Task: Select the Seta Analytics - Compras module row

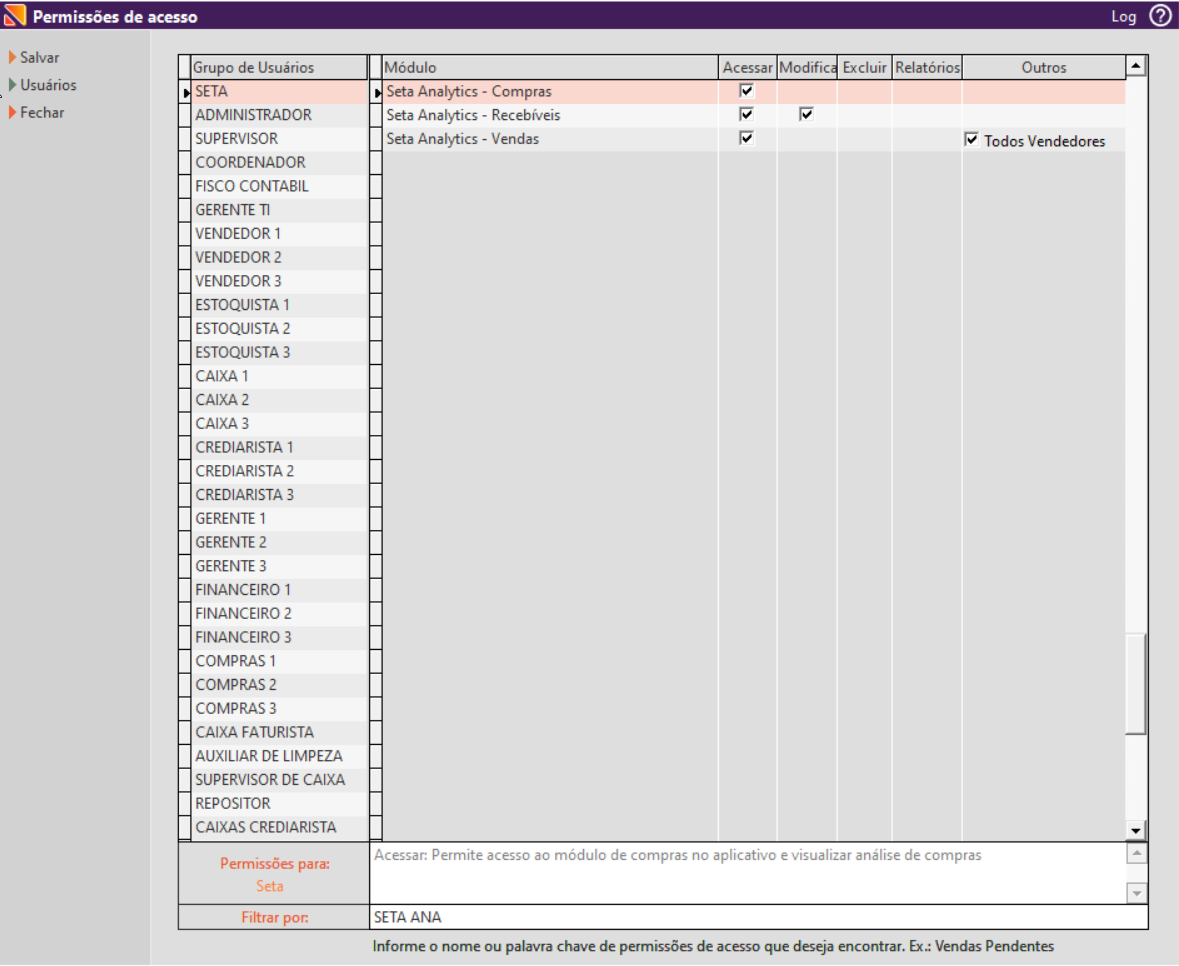Action: 550,92
